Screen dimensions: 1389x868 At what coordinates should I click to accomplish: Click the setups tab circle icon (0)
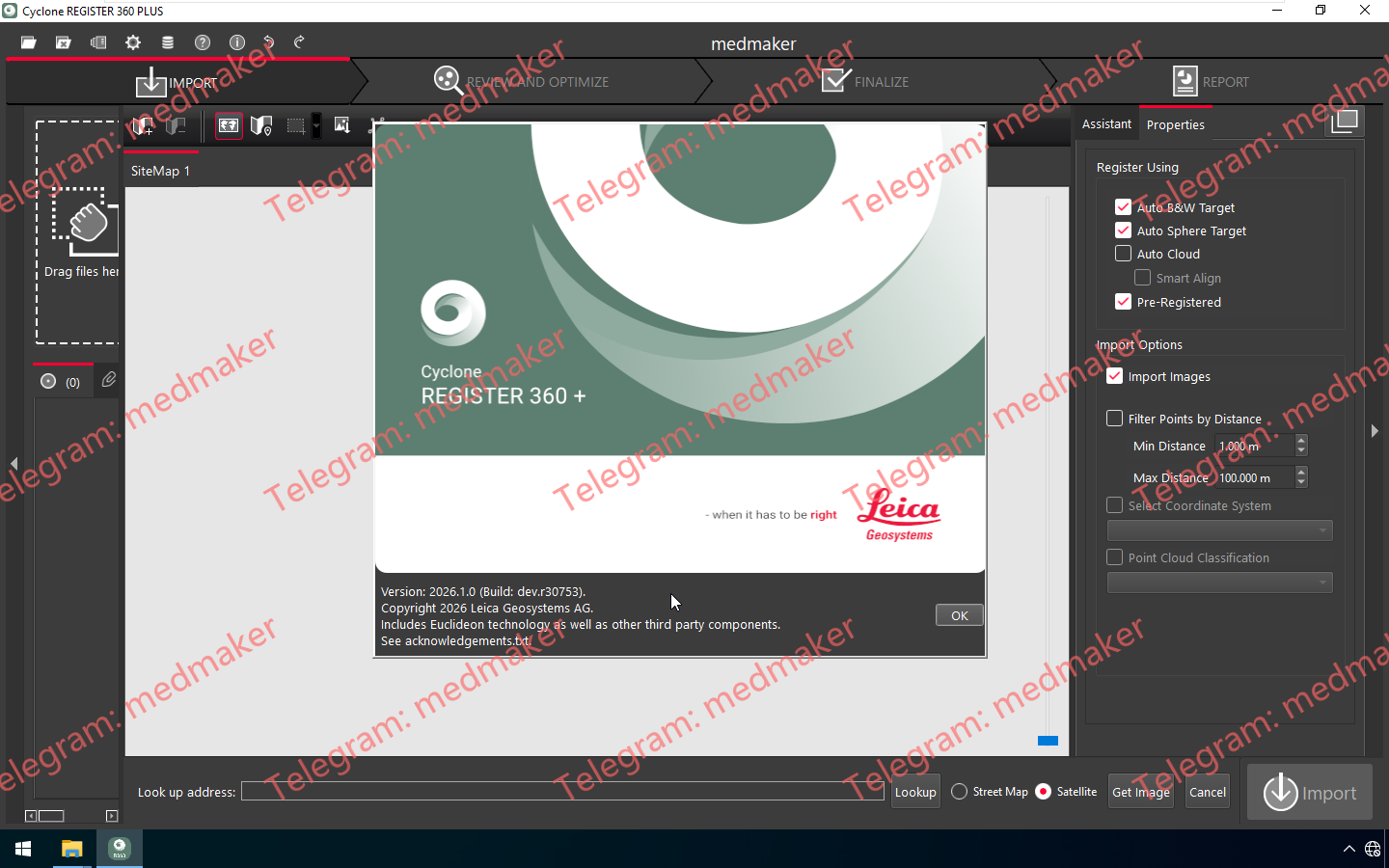(48, 382)
